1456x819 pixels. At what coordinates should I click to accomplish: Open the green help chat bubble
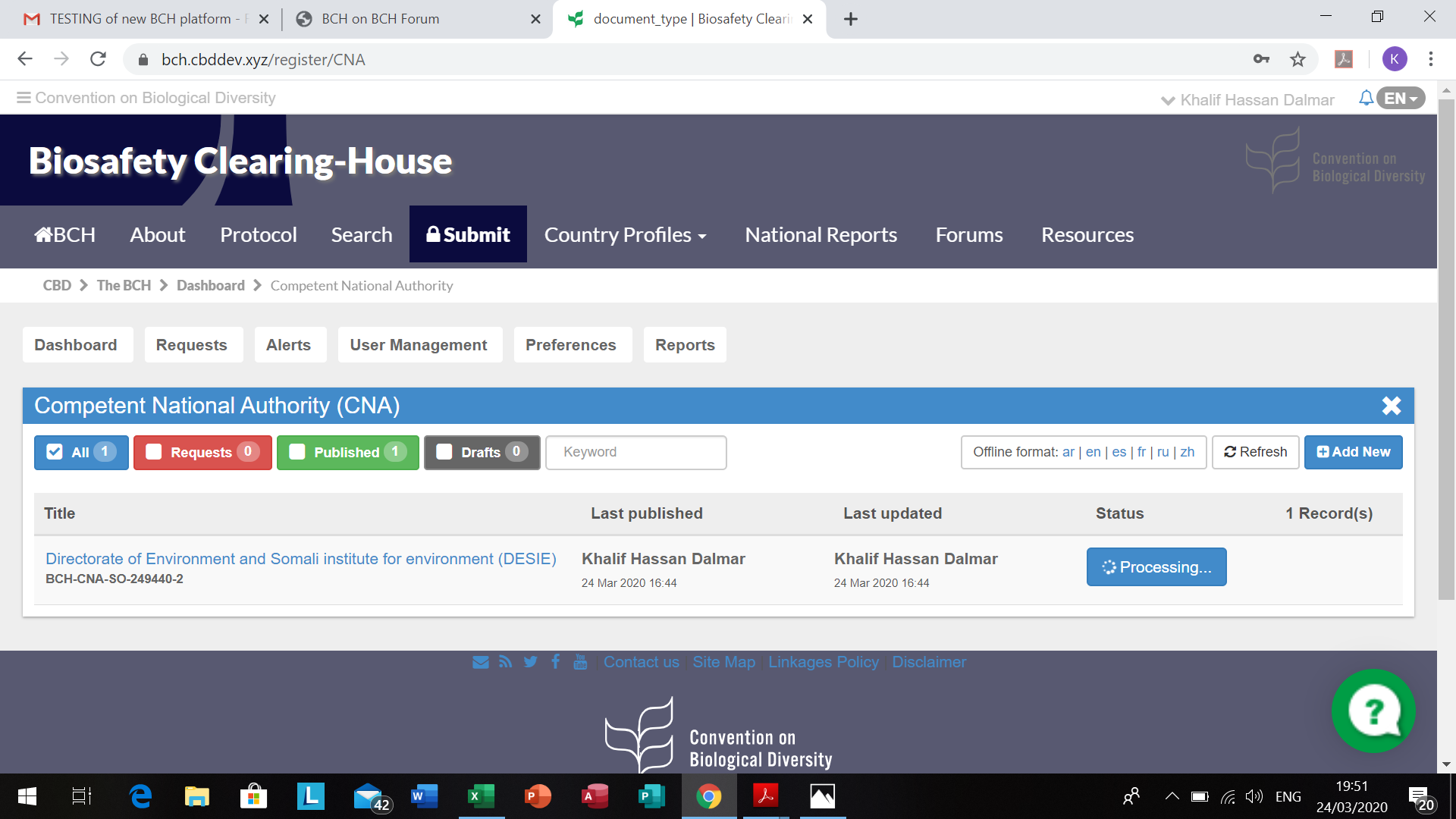tap(1373, 711)
